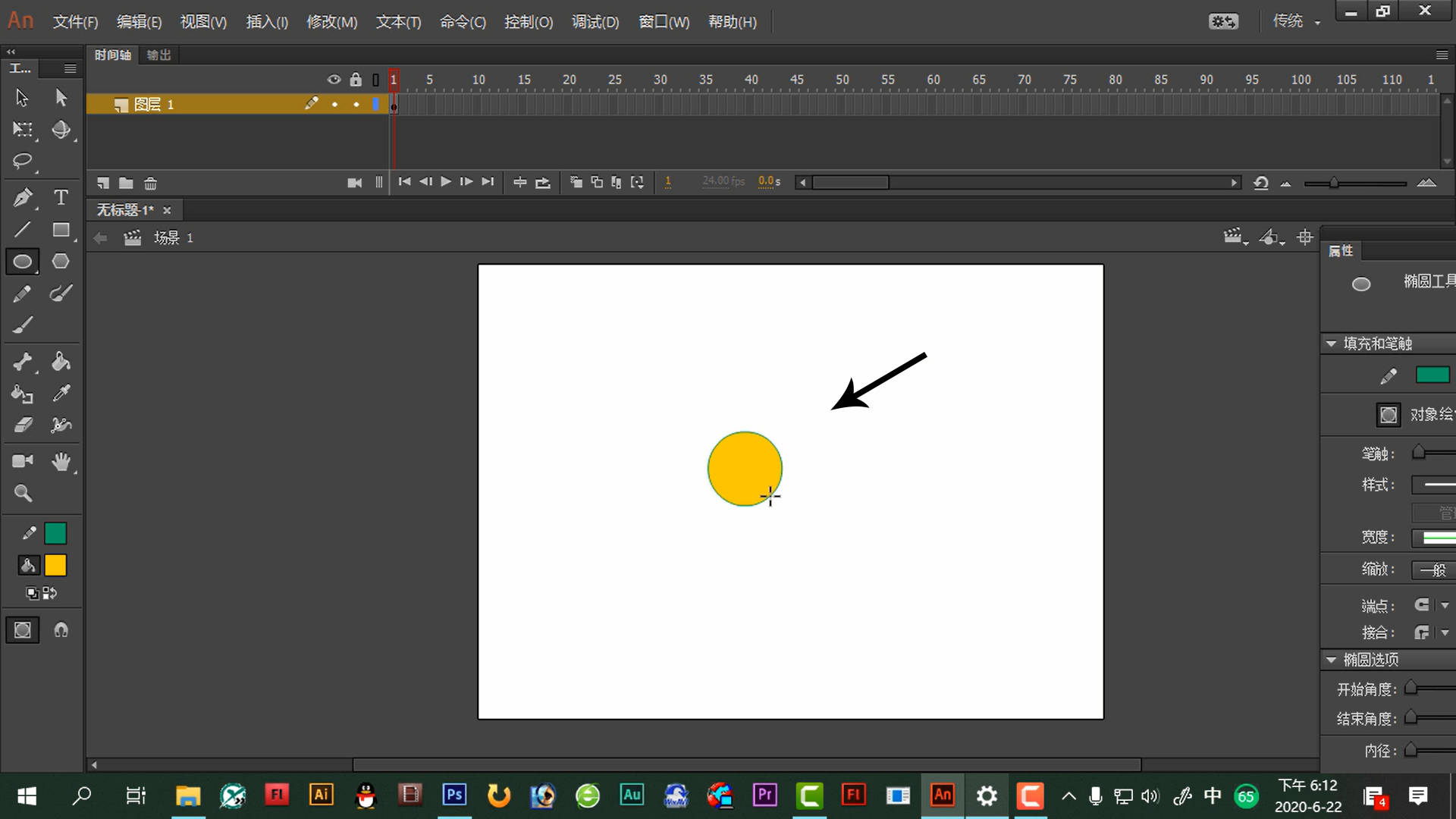The height and width of the screenshot is (819, 1456).
Task: Toggle Object Drawing mode in toolbox
Action: click(23, 630)
